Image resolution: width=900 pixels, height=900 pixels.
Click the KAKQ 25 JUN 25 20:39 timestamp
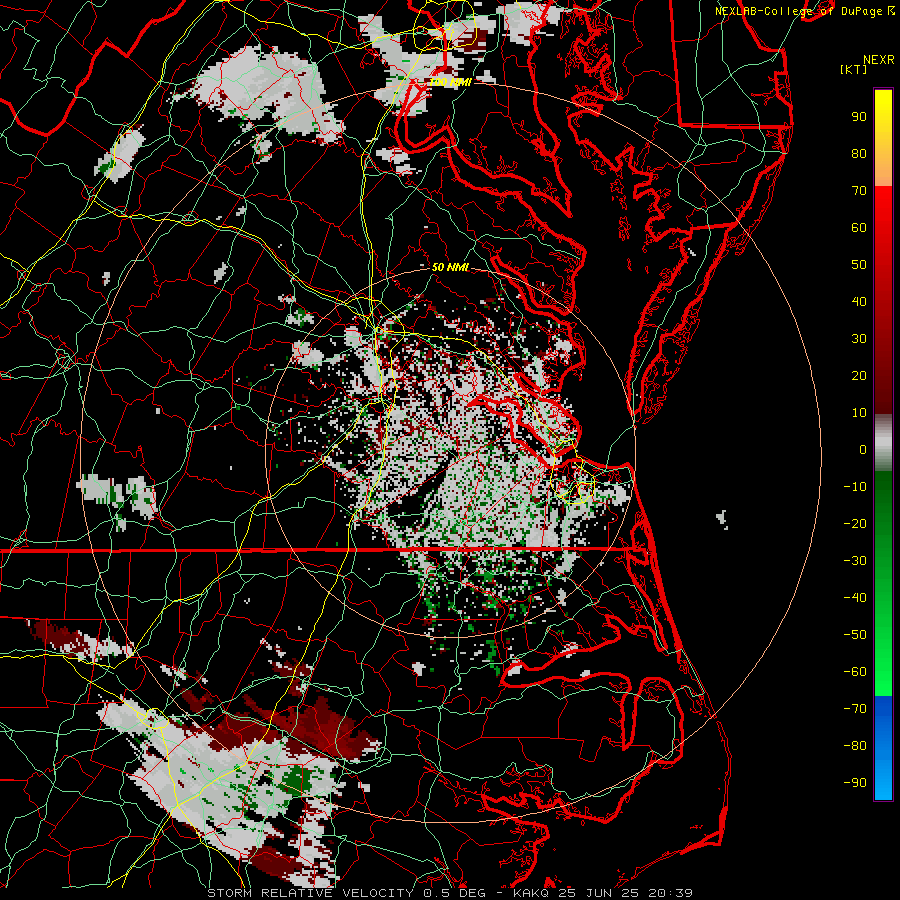tap(603, 893)
